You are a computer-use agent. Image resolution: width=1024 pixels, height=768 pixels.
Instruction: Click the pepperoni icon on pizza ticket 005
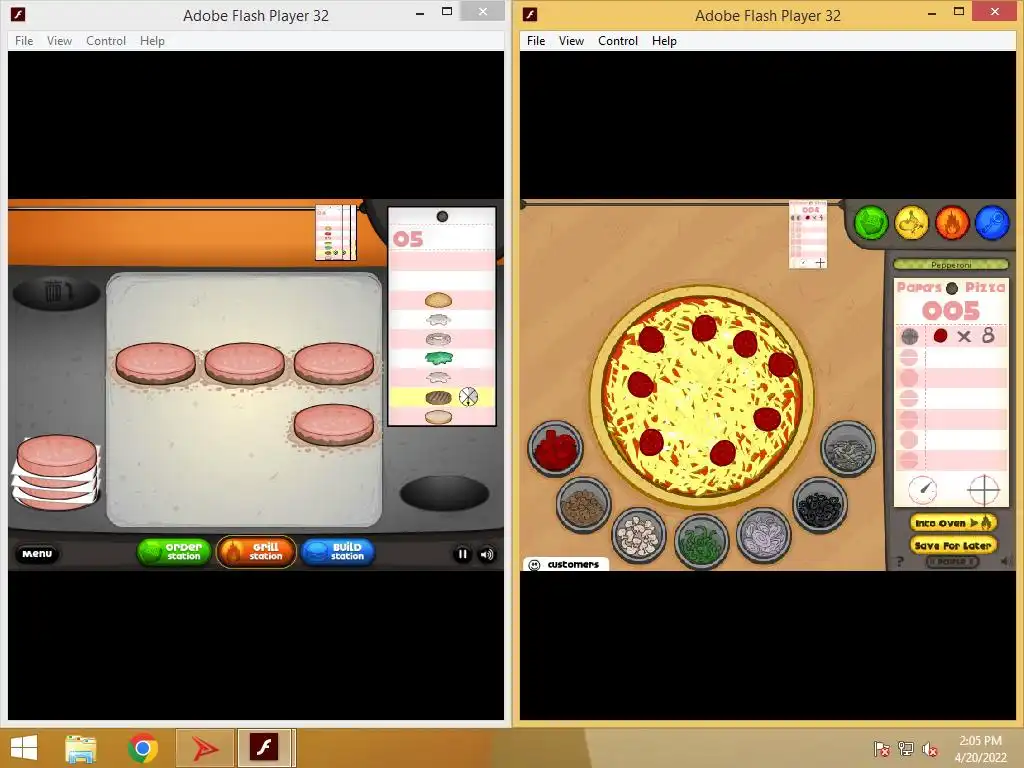pos(940,336)
